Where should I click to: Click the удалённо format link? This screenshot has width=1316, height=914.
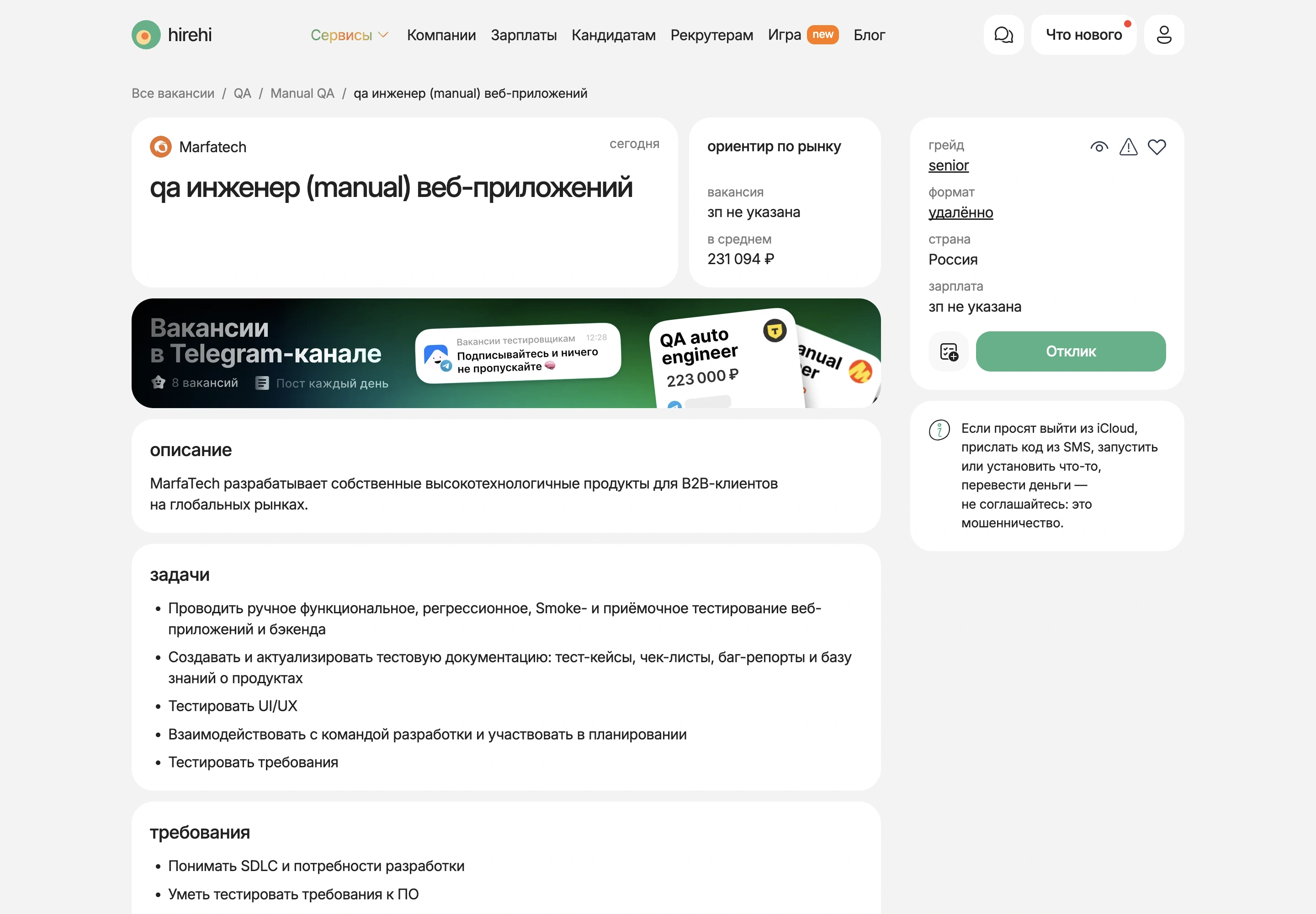[x=960, y=213]
